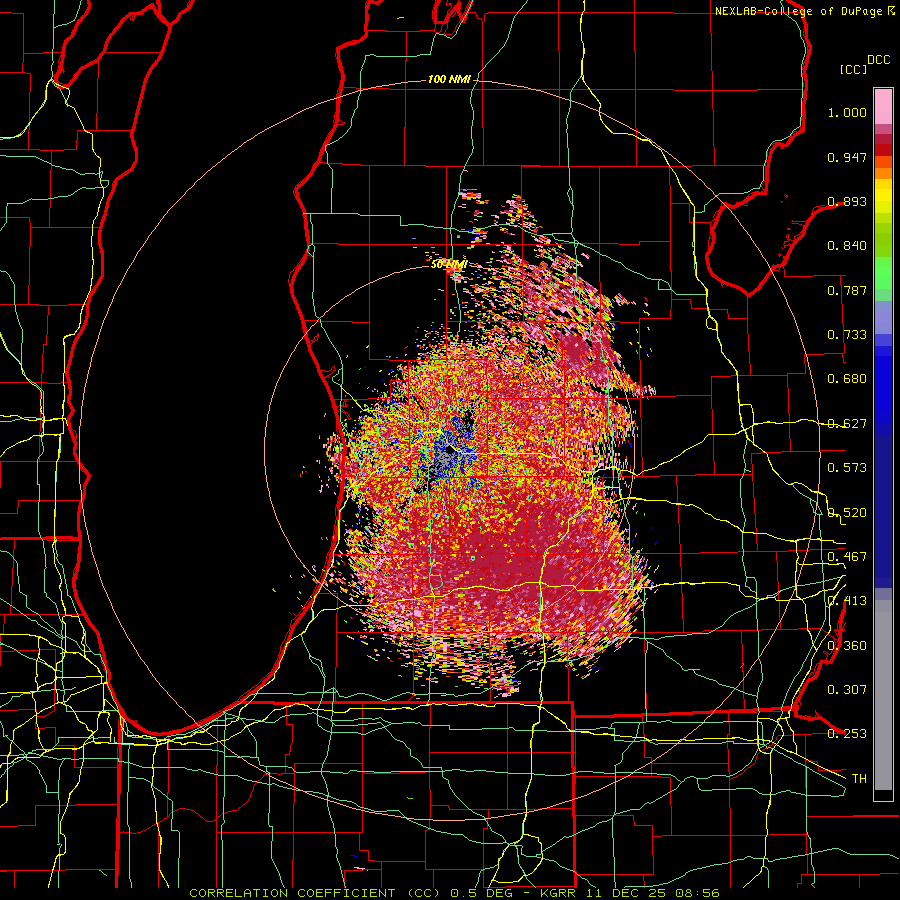
Task: Click the TH label at the color scale bottom
Action: pyautogui.click(x=859, y=779)
